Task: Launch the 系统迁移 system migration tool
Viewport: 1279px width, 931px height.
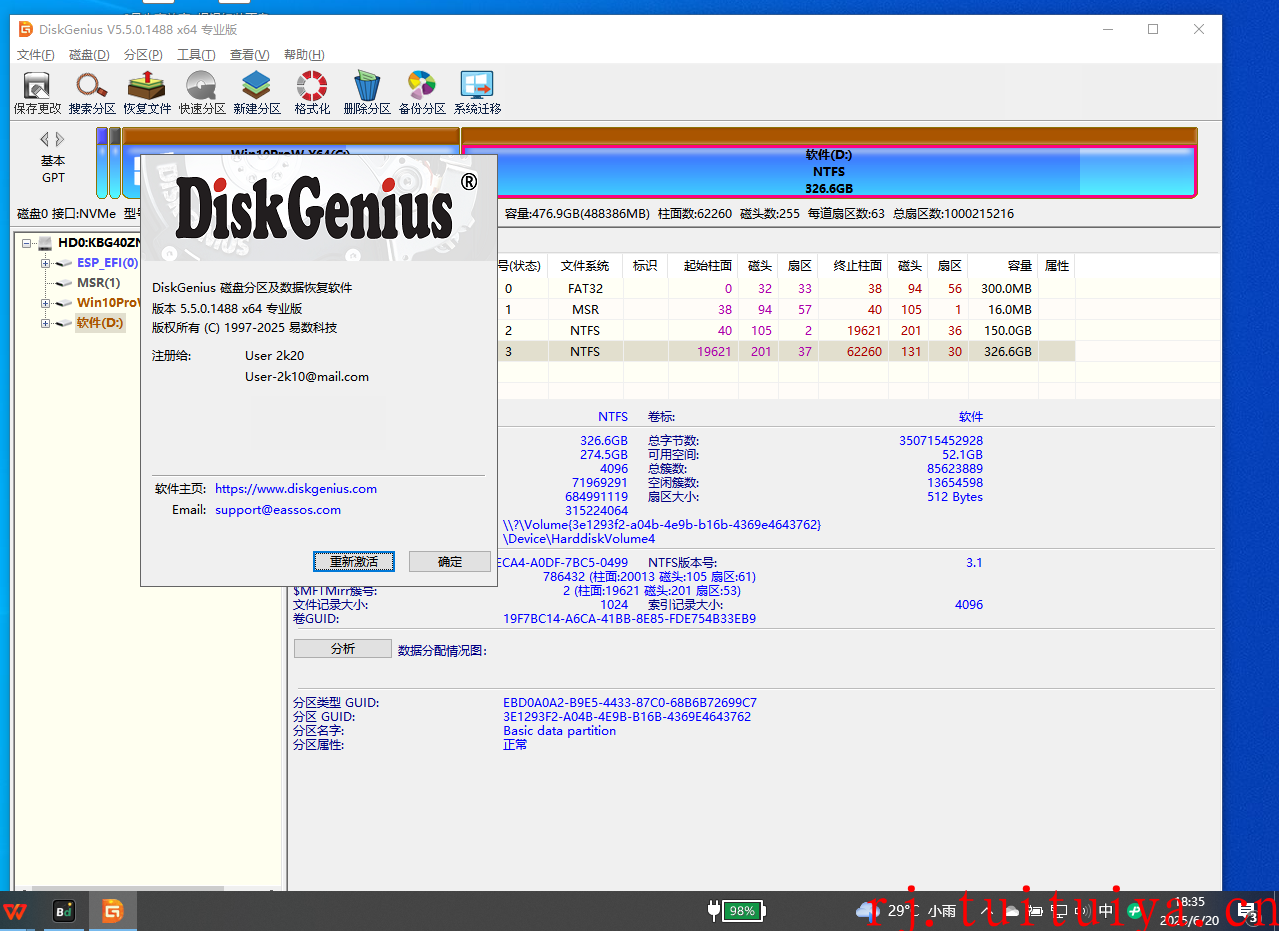Action: tap(477, 93)
